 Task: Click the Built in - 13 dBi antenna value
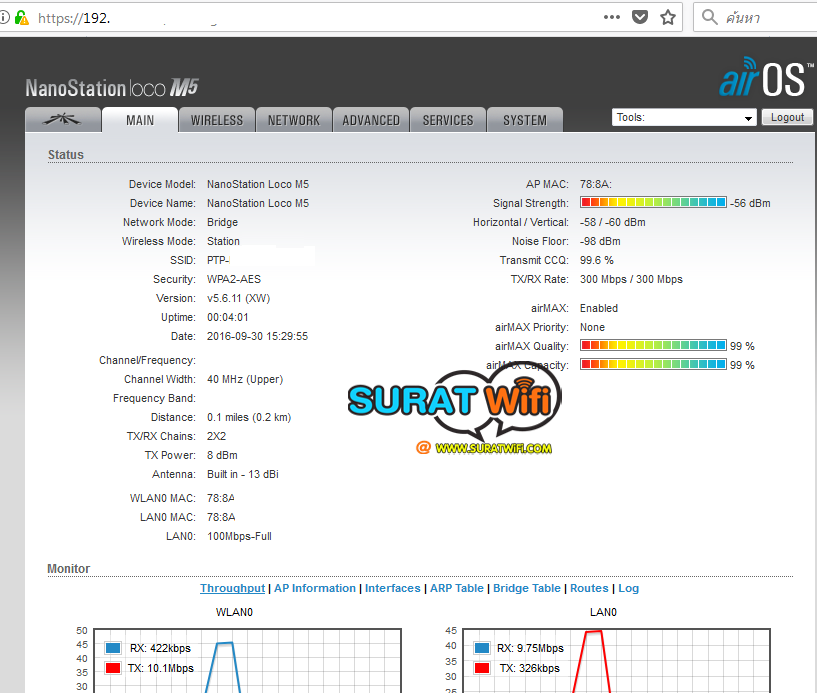(x=243, y=474)
